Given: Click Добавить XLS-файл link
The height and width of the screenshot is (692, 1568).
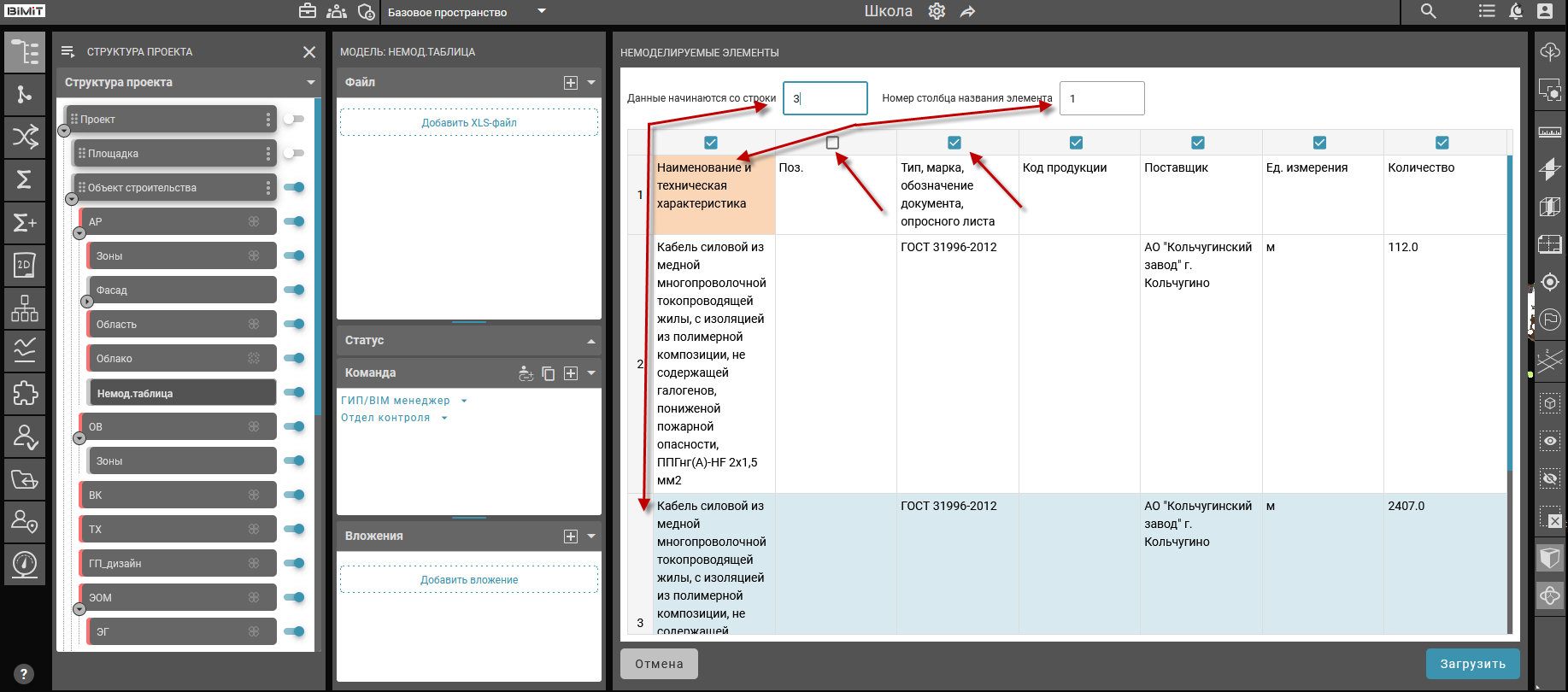Looking at the screenshot, I should click(x=468, y=123).
